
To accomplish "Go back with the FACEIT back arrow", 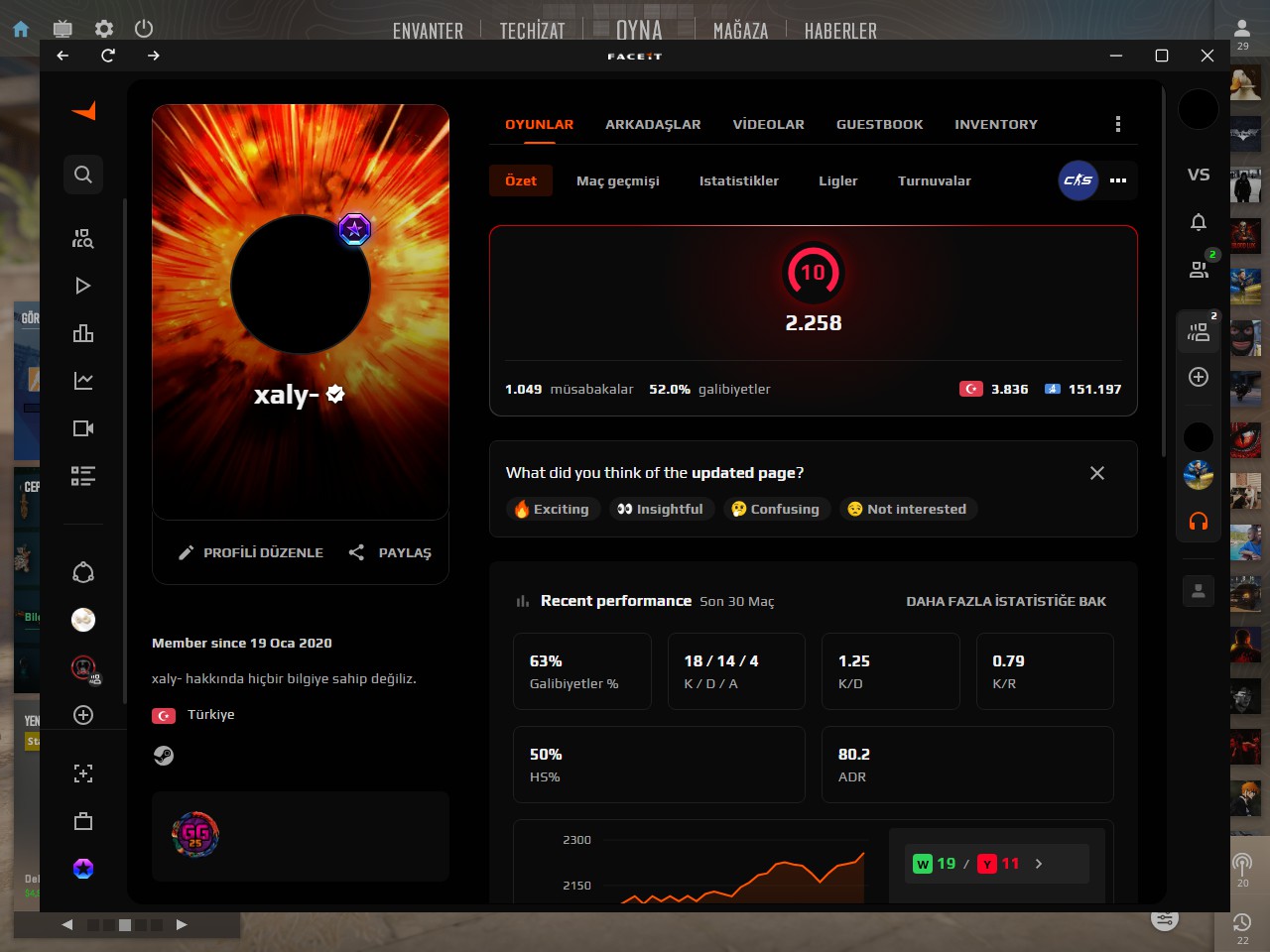I will click(63, 56).
